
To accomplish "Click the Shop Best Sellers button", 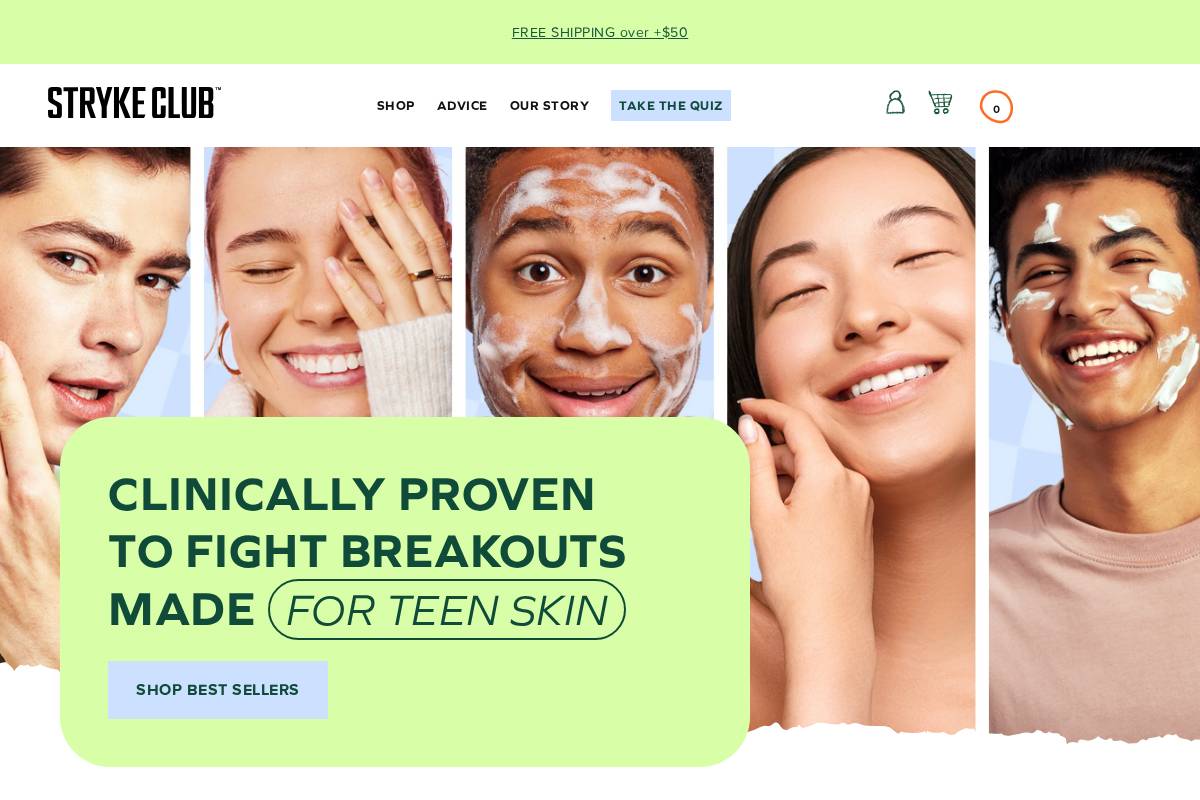I will pos(218,690).
